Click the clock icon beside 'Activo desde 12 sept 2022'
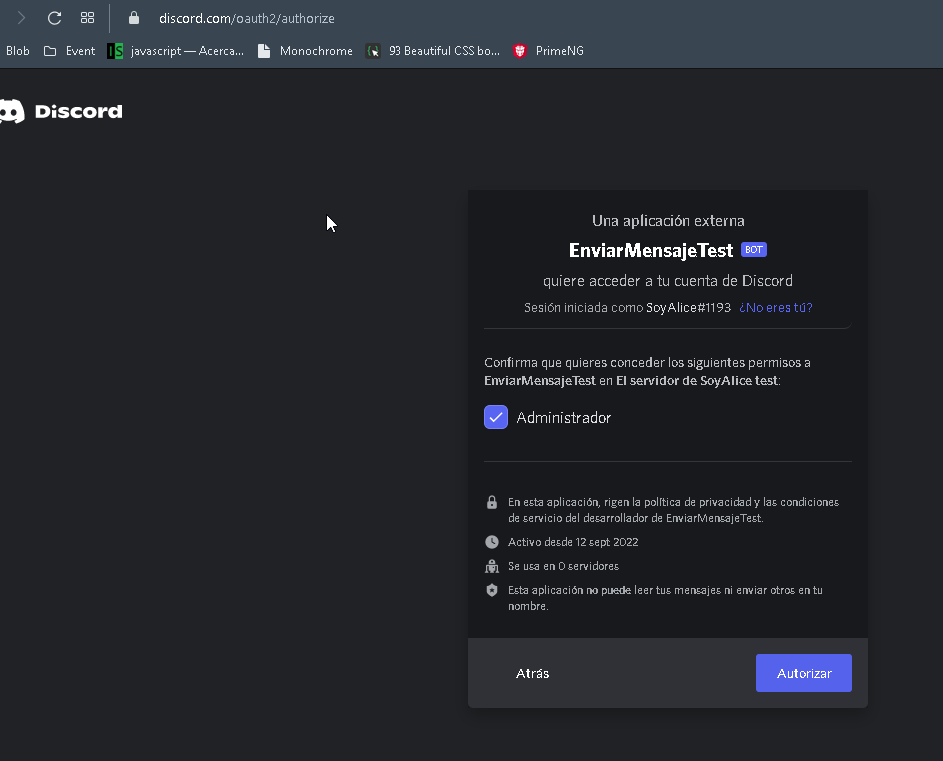The image size is (943, 761). tap(491, 541)
